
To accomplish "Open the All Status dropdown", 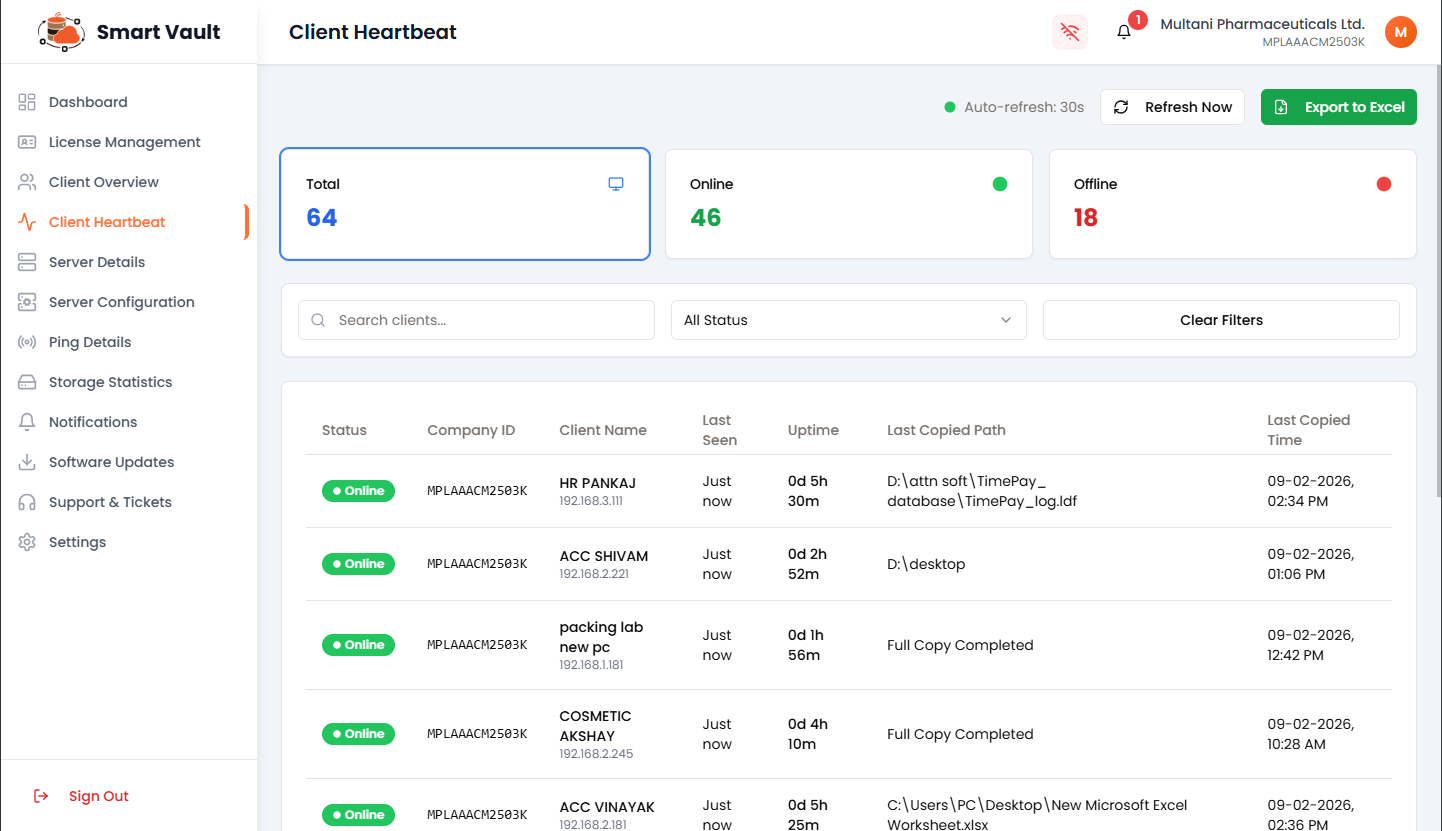I will (848, 319).
